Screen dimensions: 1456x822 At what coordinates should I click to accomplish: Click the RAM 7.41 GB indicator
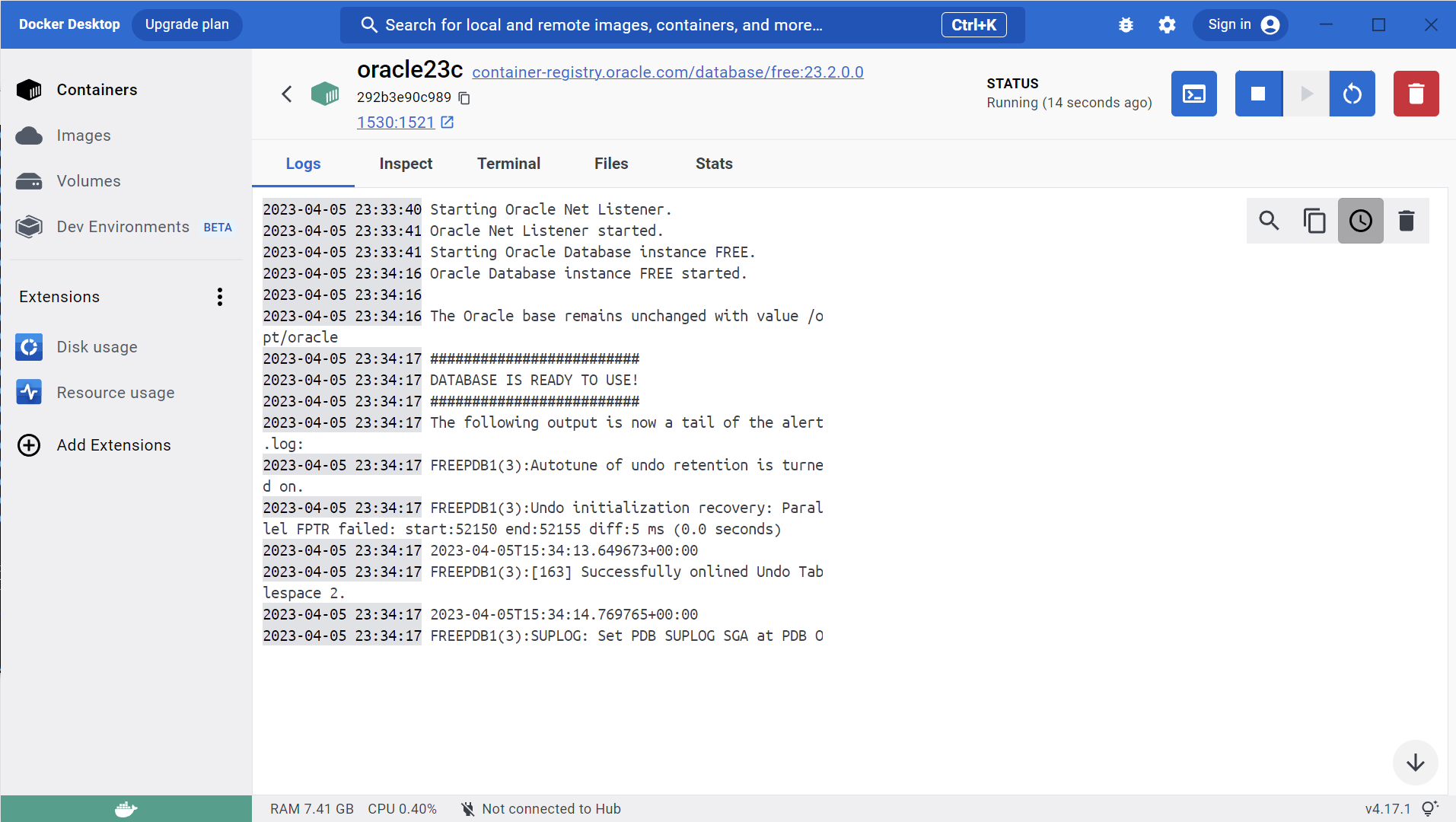(312, 809)
